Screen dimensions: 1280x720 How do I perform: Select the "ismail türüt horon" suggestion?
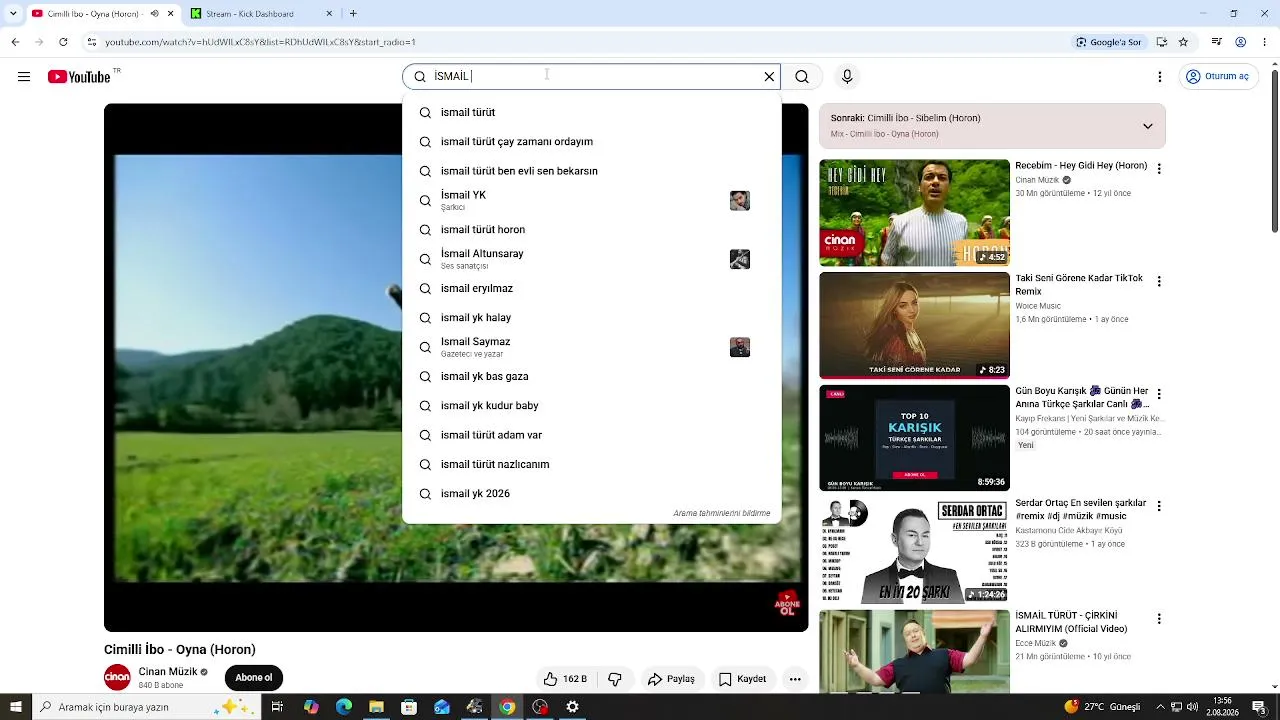591,230
